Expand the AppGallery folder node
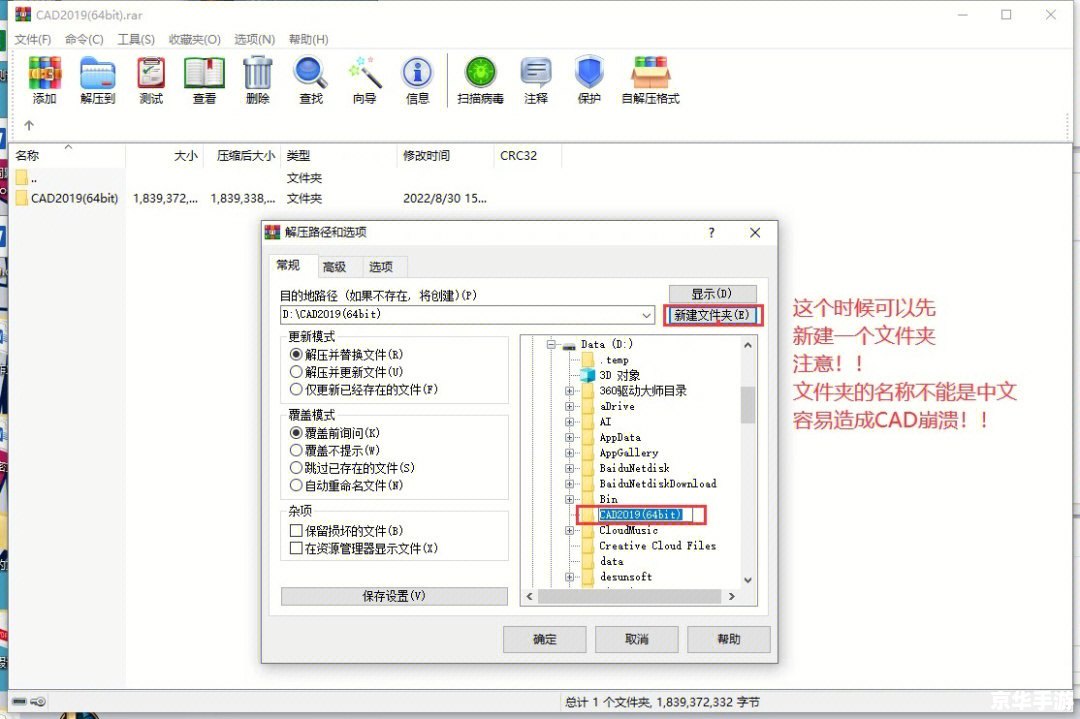1080x719 pixels. (570, 453)
